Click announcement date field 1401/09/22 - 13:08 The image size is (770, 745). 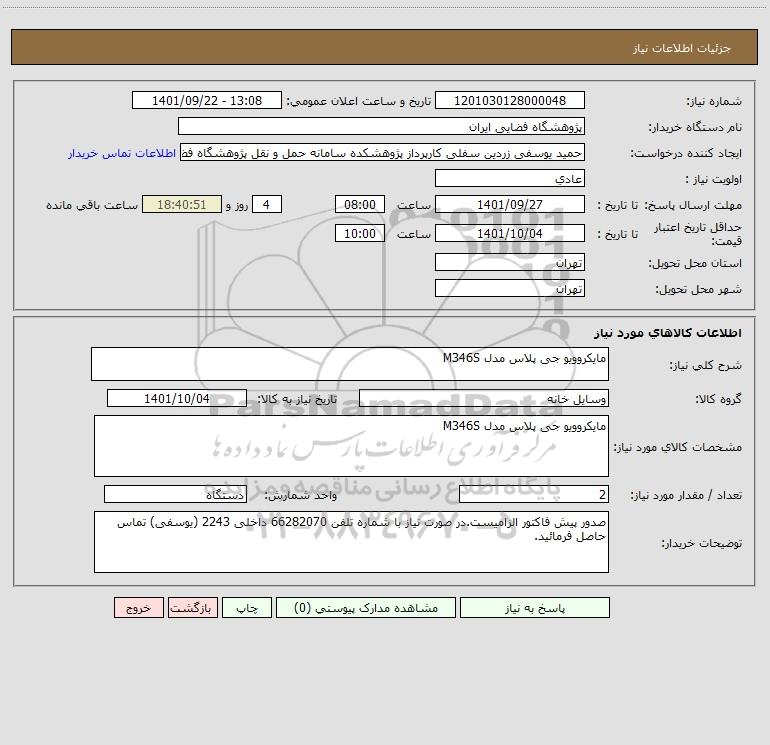[x=207, y=100]
